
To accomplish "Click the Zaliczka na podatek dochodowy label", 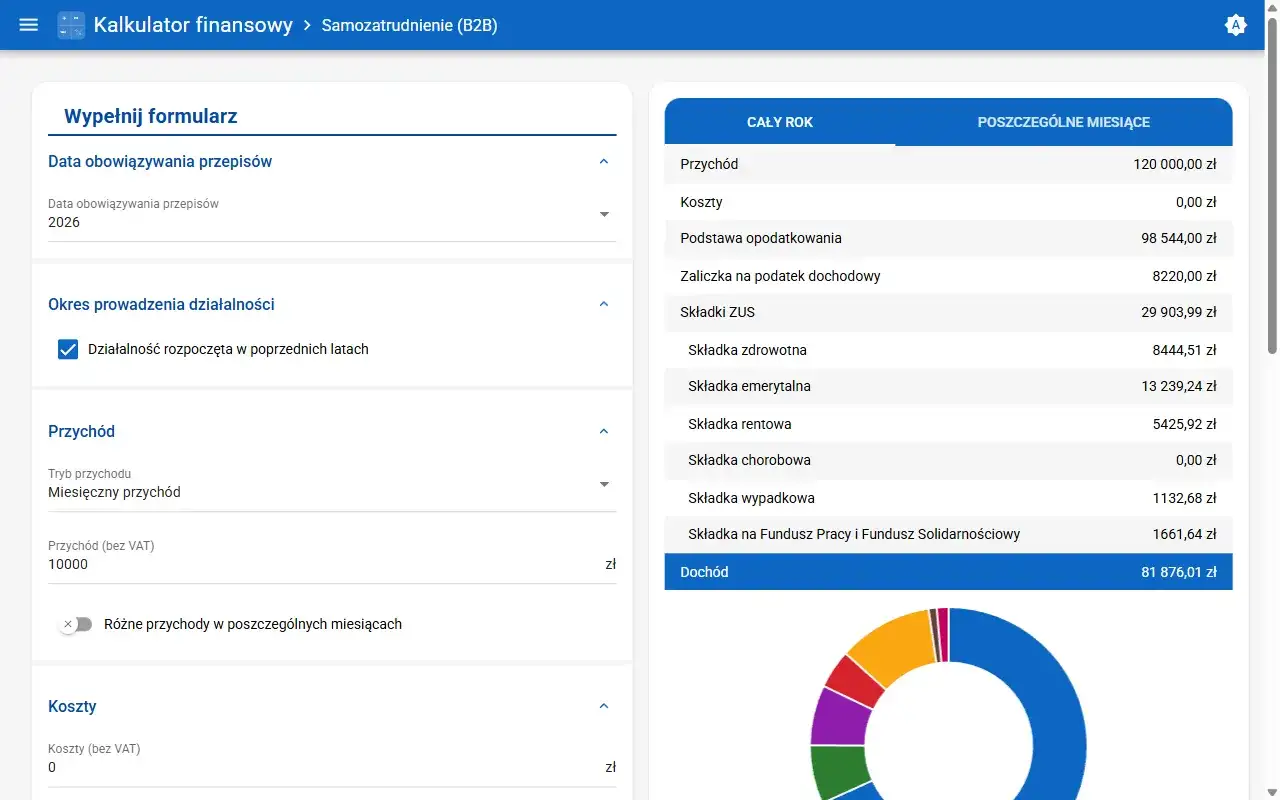I will pos(780,276).
